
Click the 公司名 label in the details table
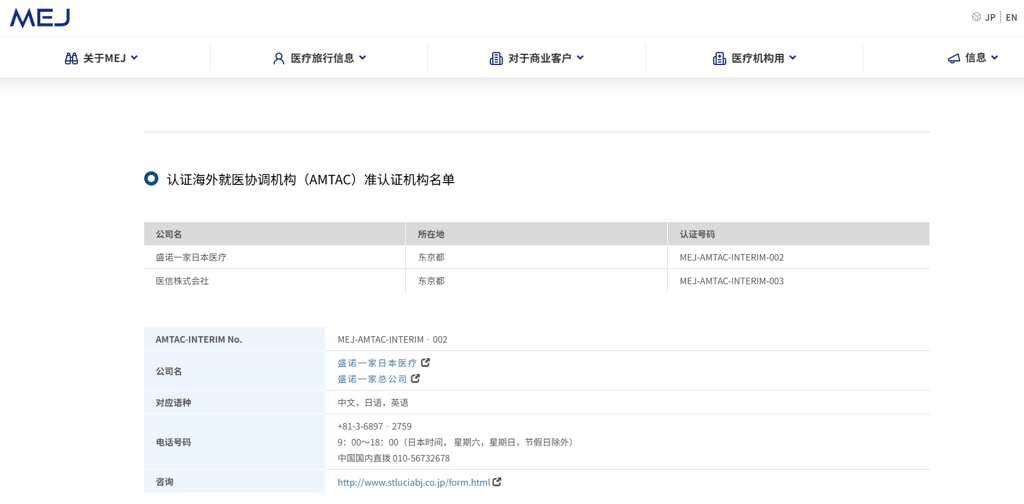[168, 371]
